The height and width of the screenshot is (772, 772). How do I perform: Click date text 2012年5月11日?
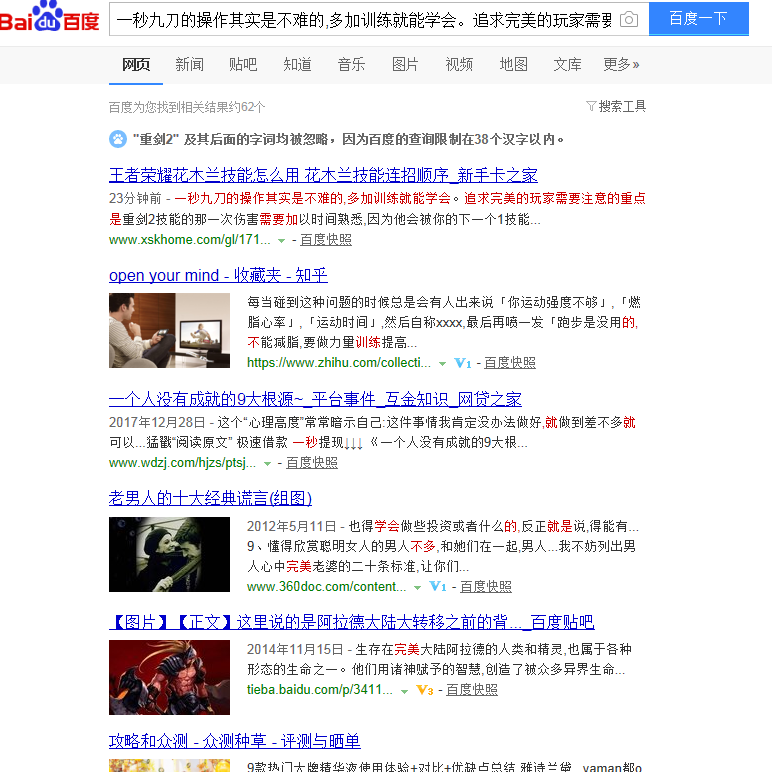click(x=291, y=526)
